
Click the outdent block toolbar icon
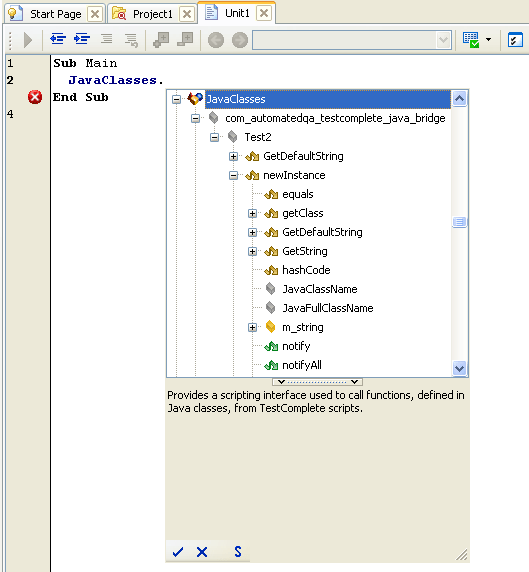58,39
